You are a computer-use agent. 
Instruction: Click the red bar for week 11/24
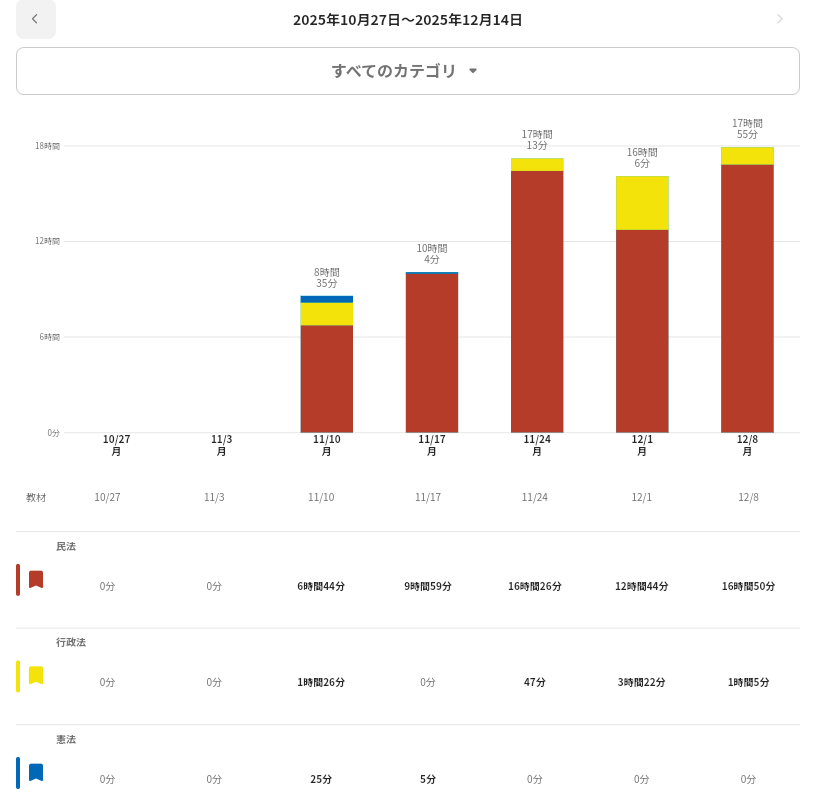pos(537,300)
